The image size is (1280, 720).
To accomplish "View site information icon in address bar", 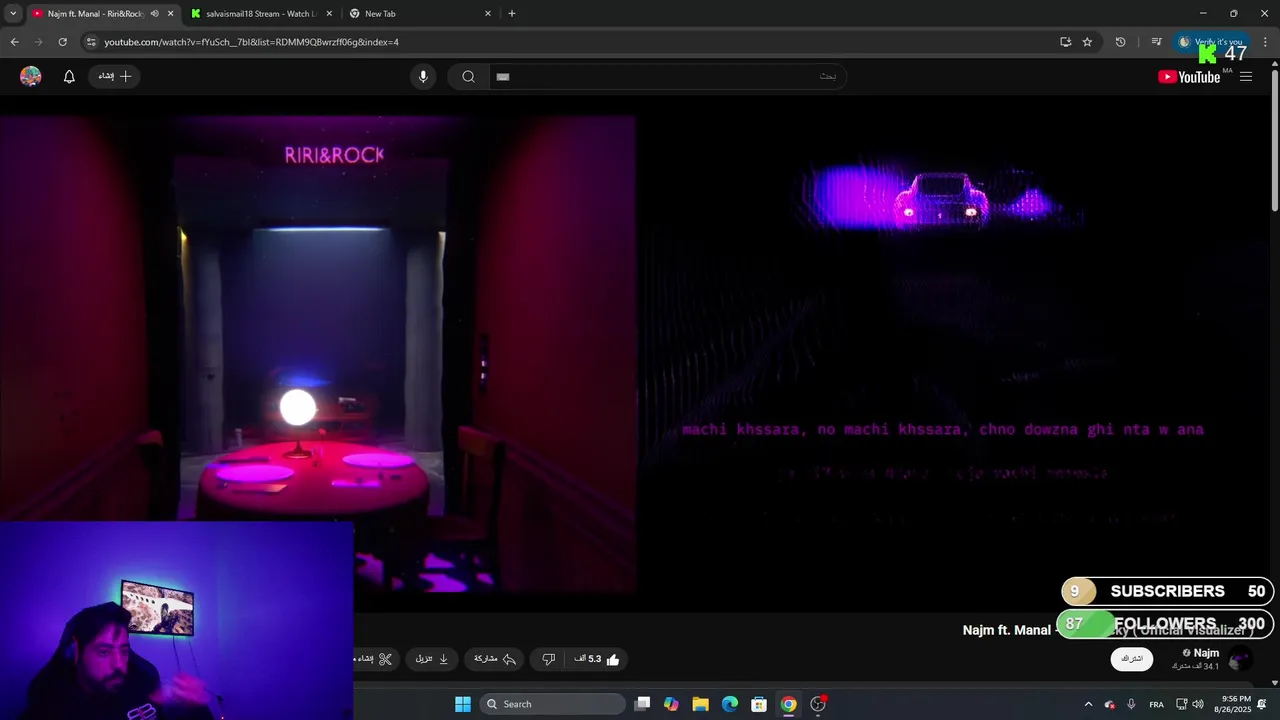I will coord(91,42).
